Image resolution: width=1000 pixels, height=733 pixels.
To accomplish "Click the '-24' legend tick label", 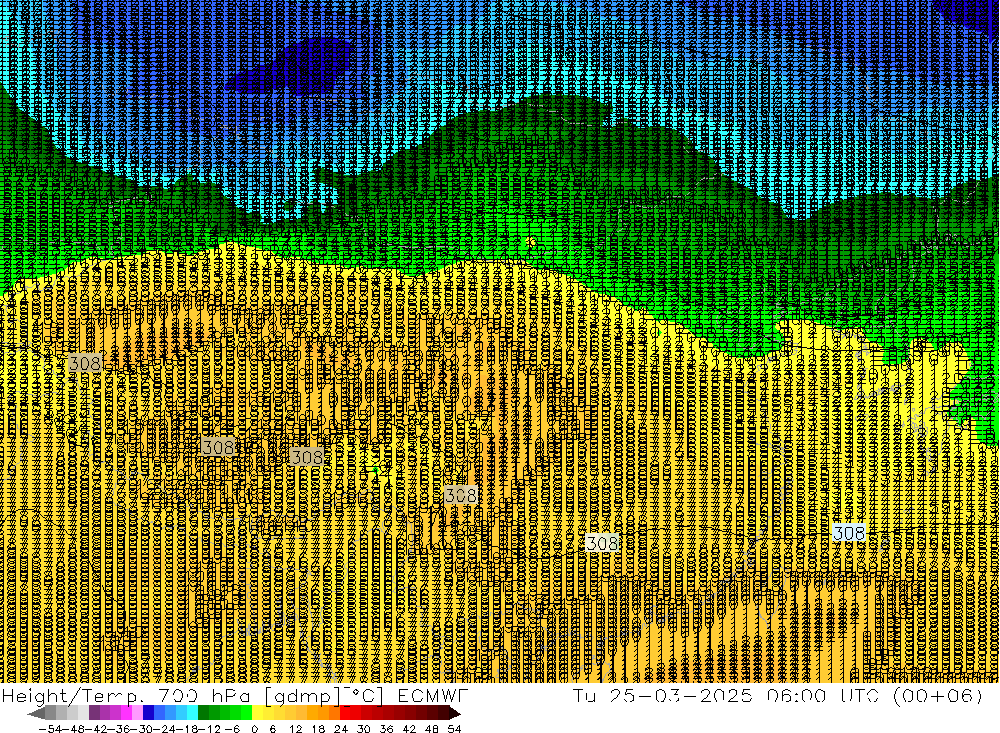I will [165, 729].
